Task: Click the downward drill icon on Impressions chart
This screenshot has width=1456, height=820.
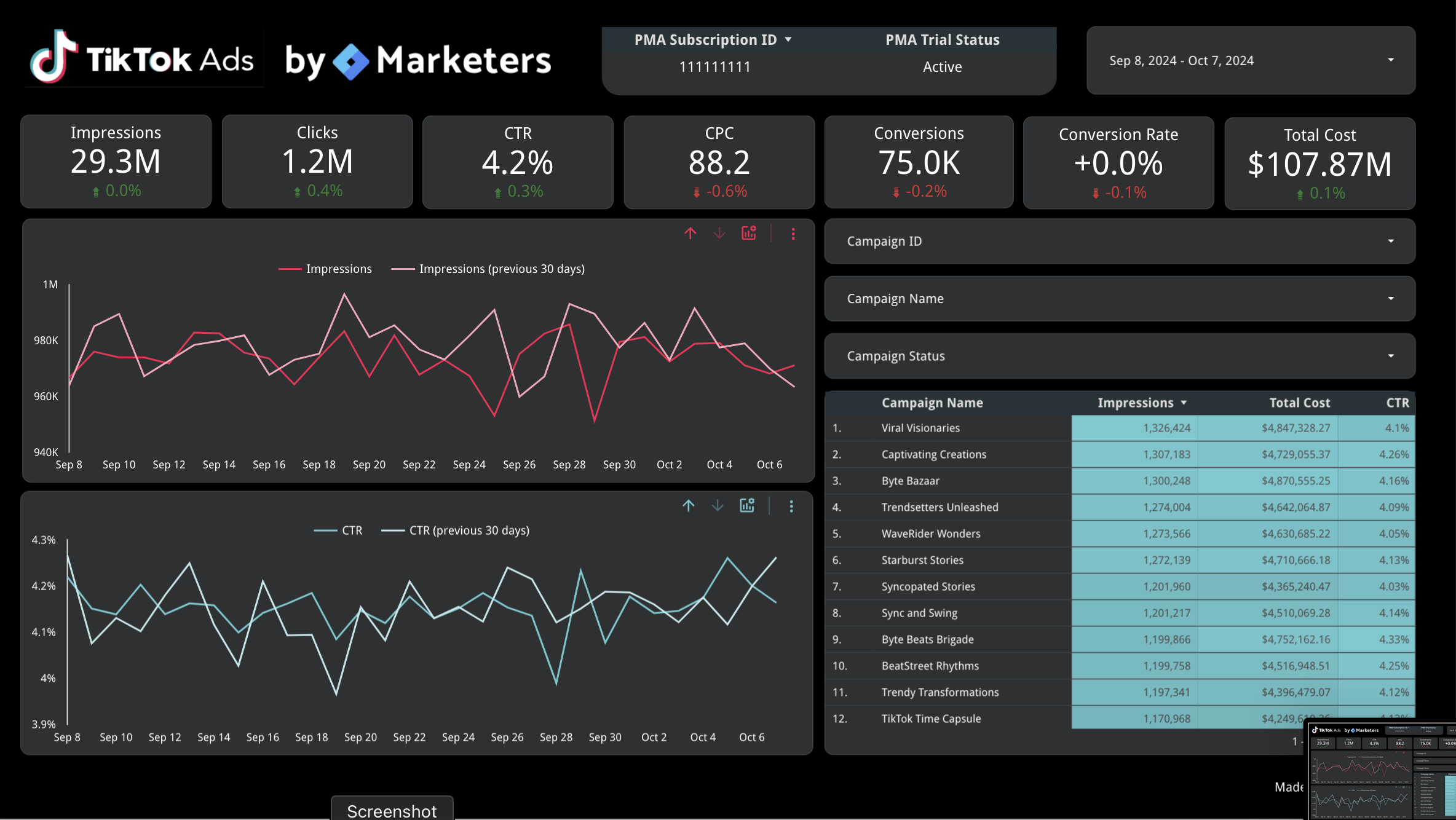Action: (719, 233)
